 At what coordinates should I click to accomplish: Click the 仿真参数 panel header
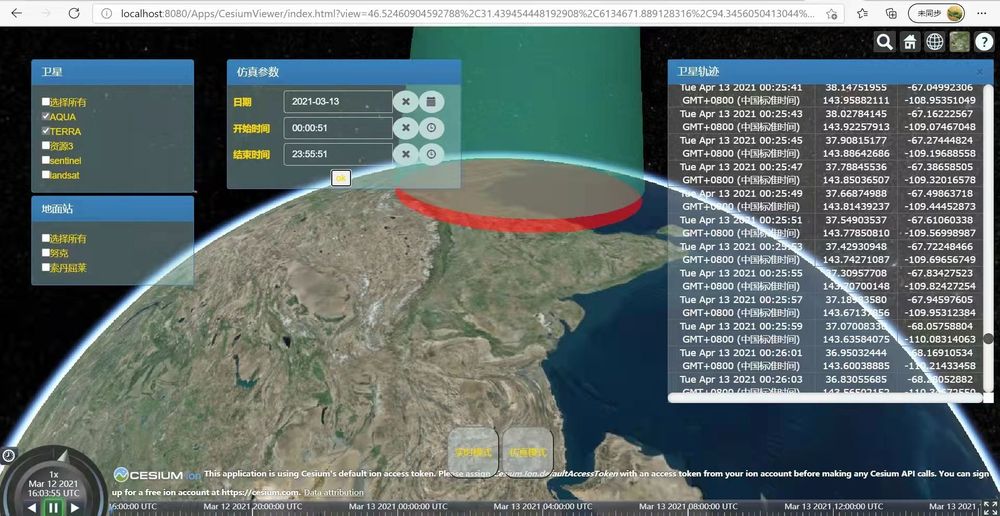click(x=344, y=72)
